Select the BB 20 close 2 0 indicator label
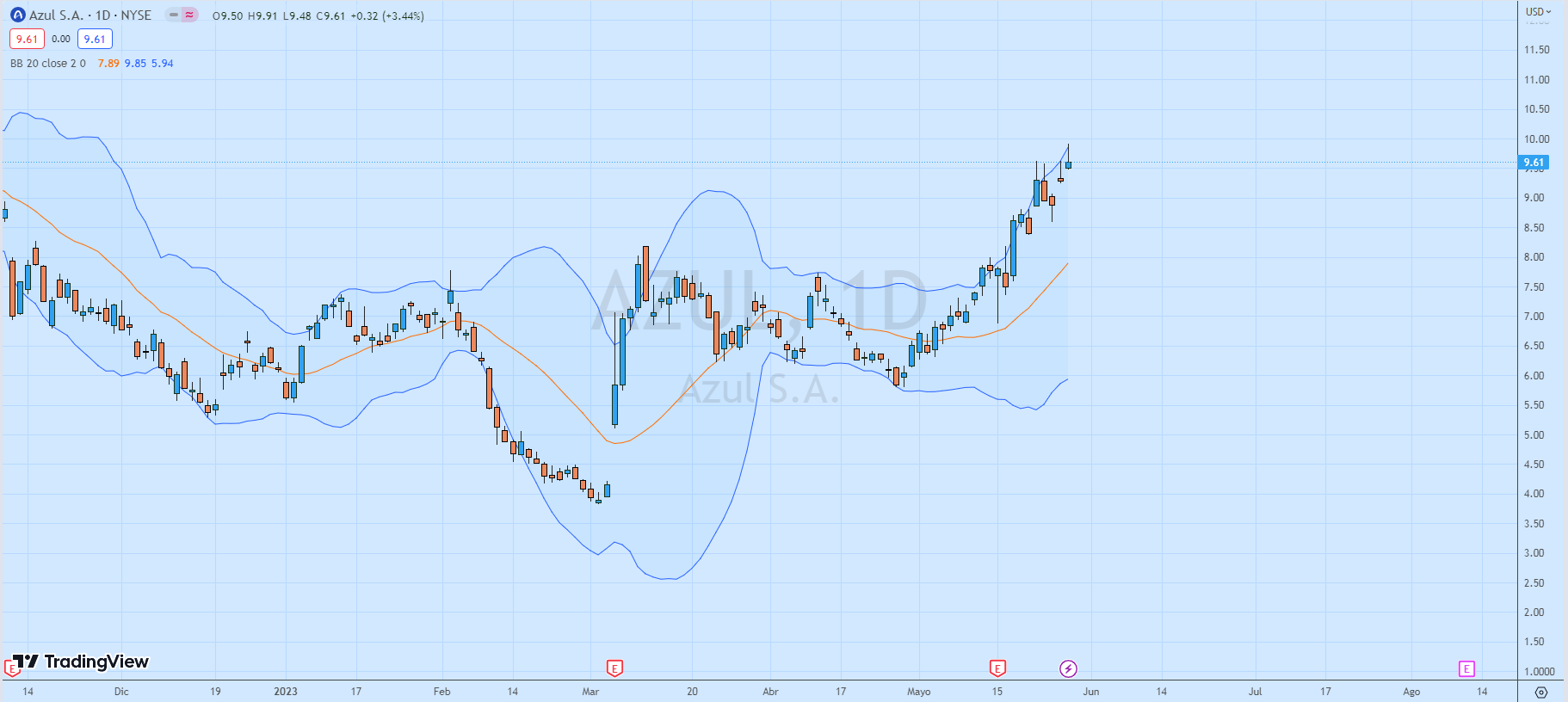The width and height of the screenshot is (1568, 702). point(48,64)
